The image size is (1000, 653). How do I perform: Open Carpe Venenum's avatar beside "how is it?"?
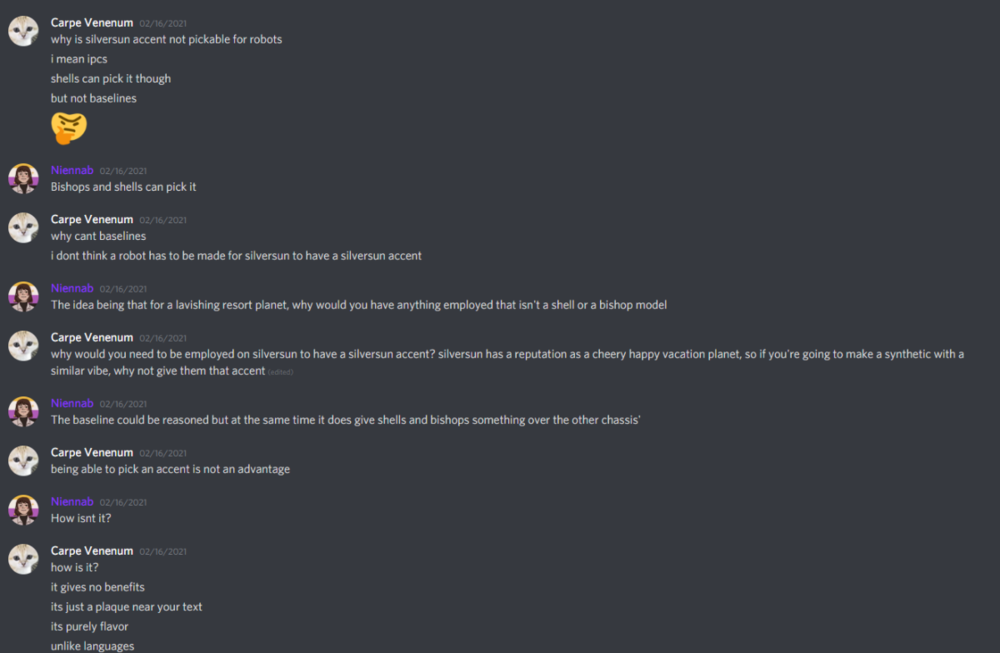[24, 559]
